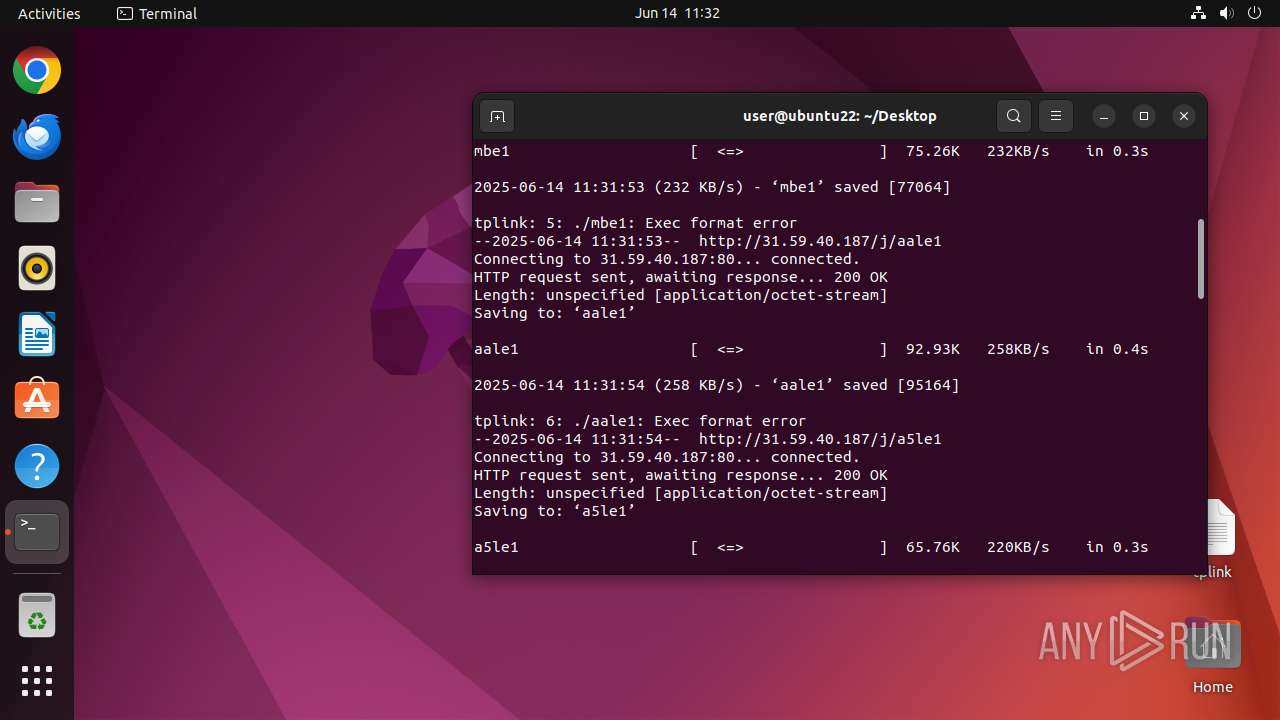Screen dimensions: 1280x720
Task: Open new tab in terminal window
Action: (497, 116)
